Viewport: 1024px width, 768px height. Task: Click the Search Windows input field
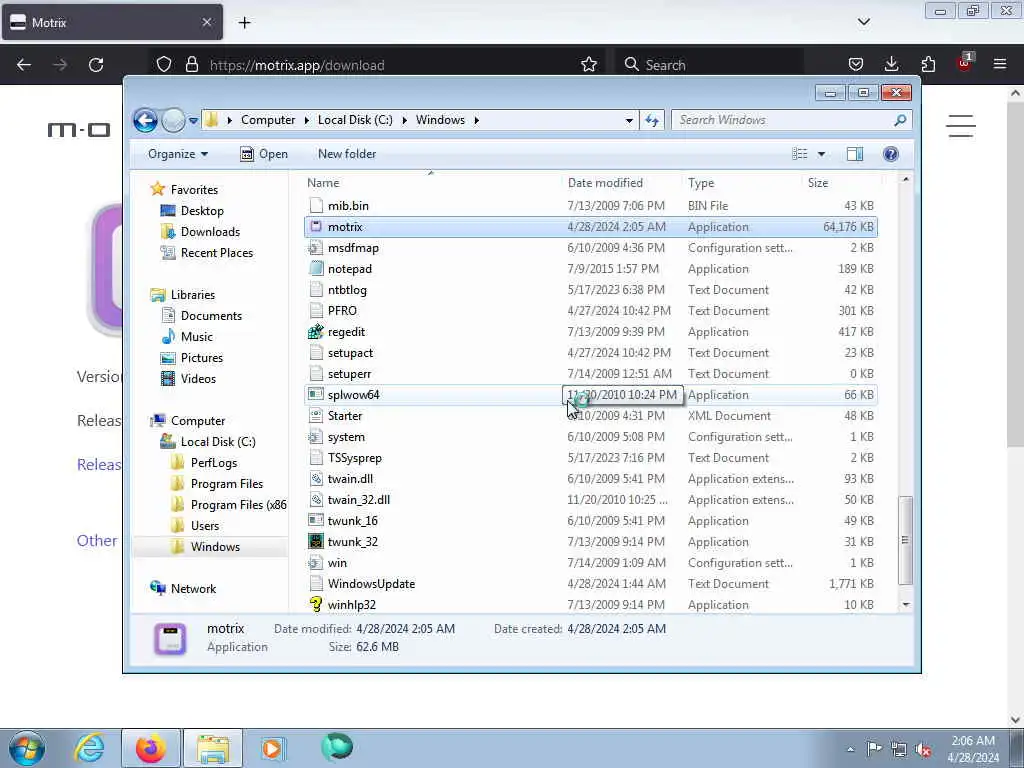[x=783, y=120]
